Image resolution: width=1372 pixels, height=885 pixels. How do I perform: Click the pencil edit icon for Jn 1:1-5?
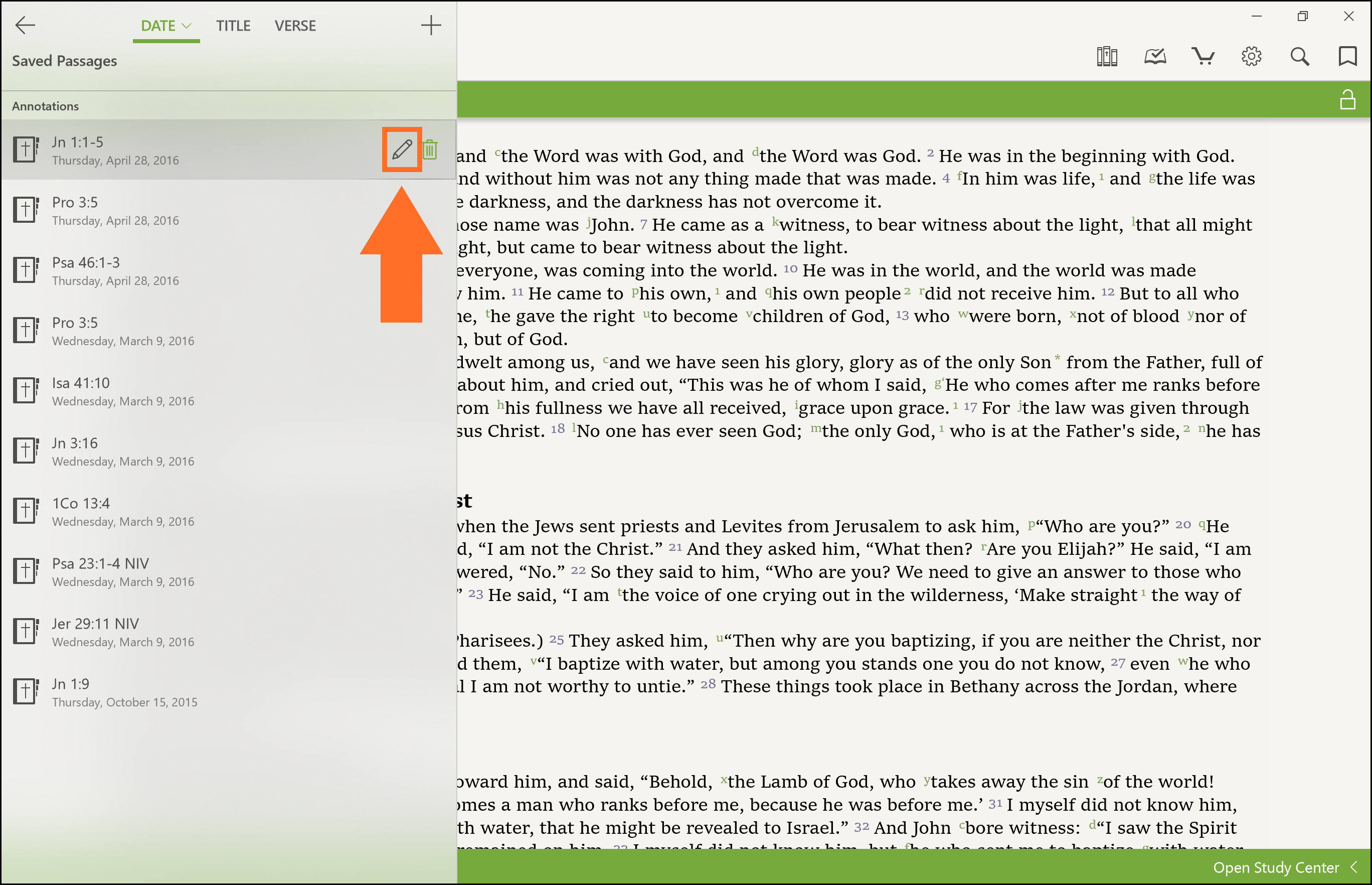pyautogui.click(x=402, y=150)
